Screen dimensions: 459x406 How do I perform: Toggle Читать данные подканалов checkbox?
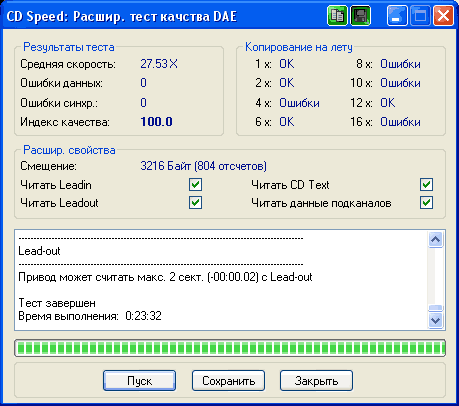pyautogui.click(x=426, y=203)
